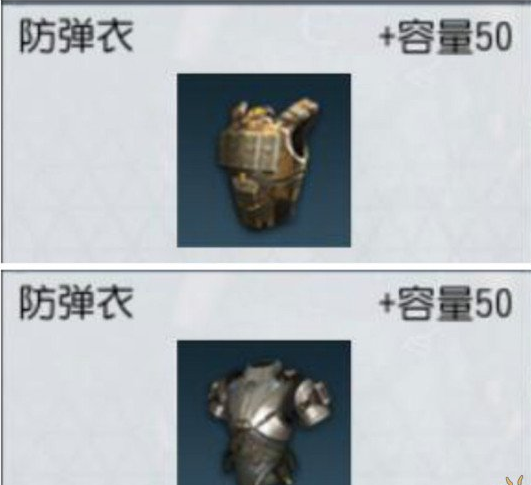The image size is (531, 485).
Task: Tap the armhole opening of the tan vest
Action: pyautogui.click(x=300, y=143)
